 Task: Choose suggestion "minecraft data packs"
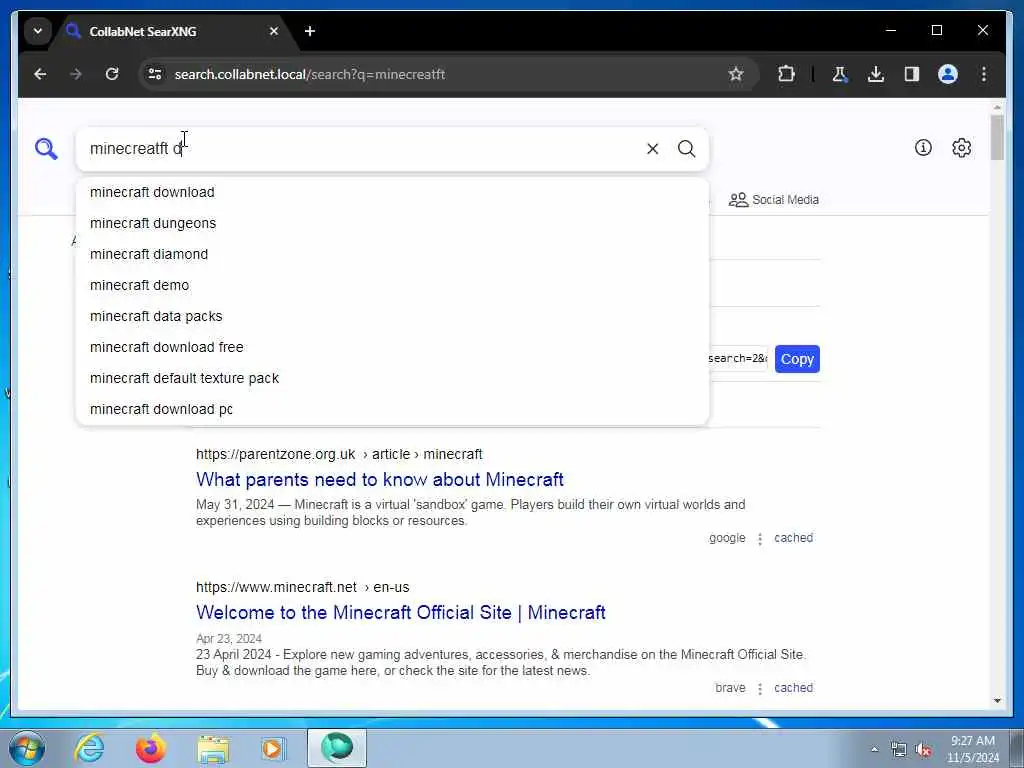pos(392,317)
